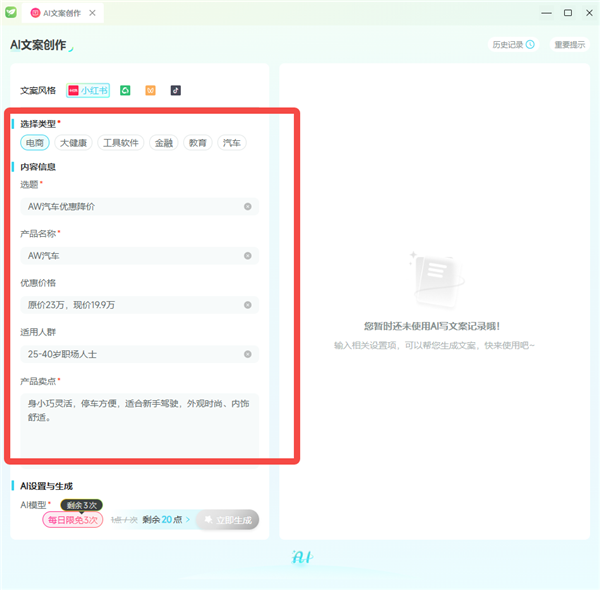
Task: Select the 电商 type option
Action: coord(35,143)
